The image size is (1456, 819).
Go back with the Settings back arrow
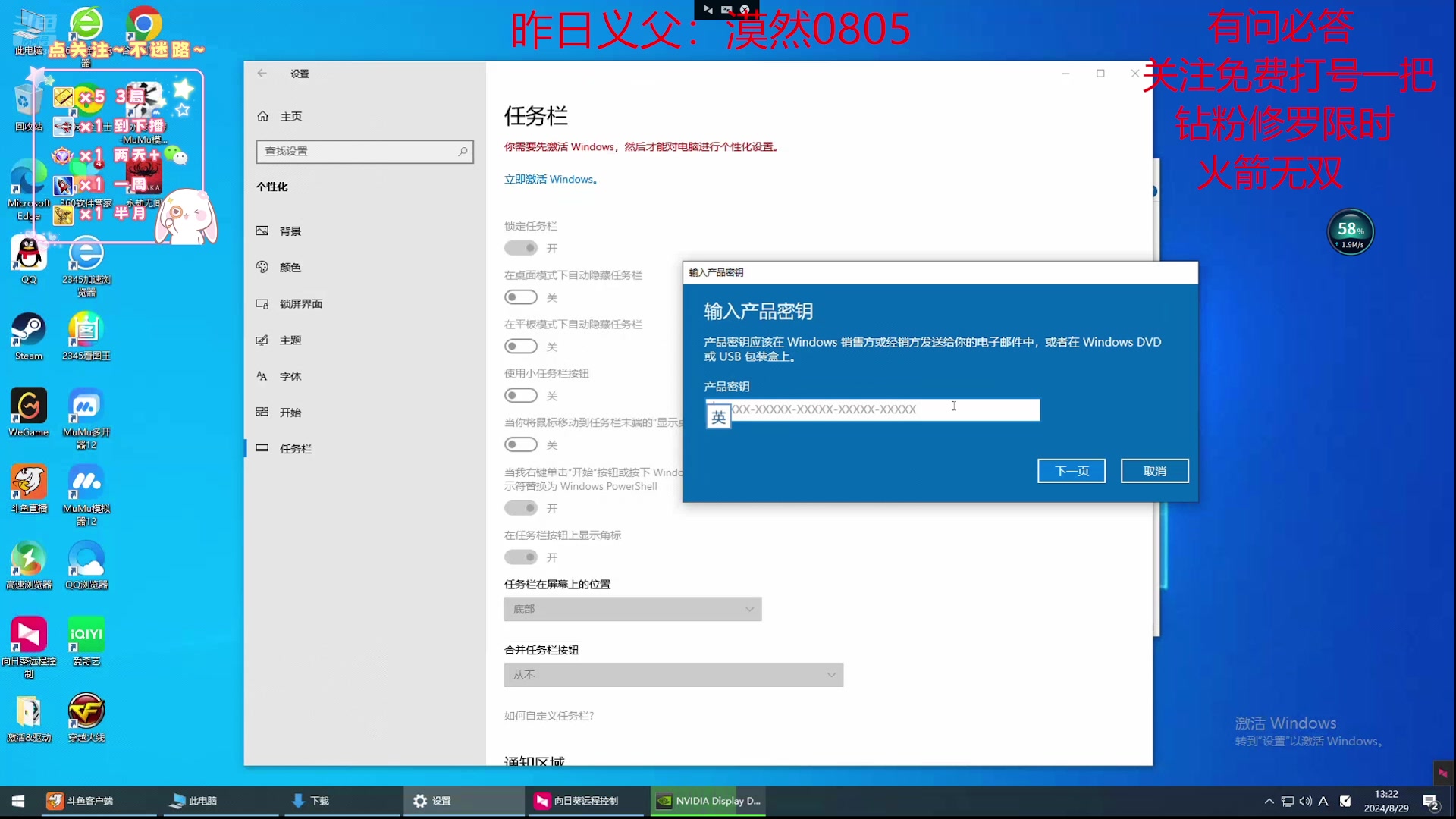tap(262, 74)
